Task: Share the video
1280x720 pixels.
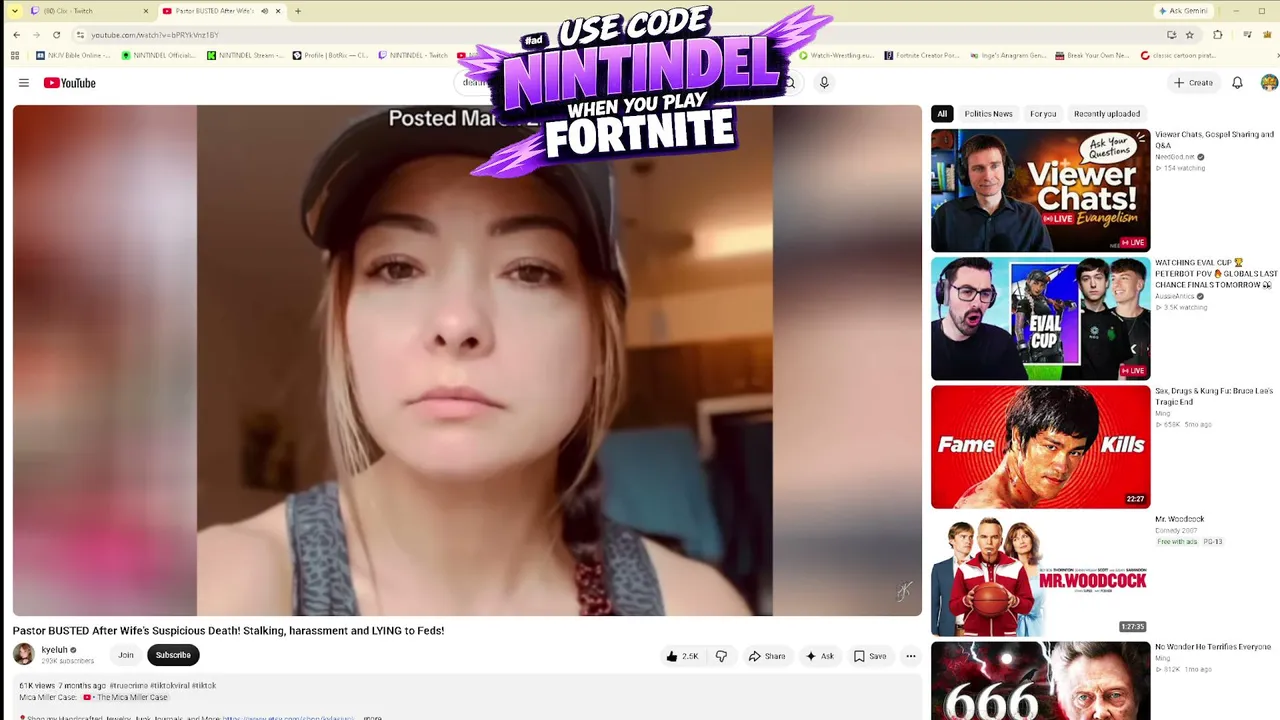Action: point(767,656)
